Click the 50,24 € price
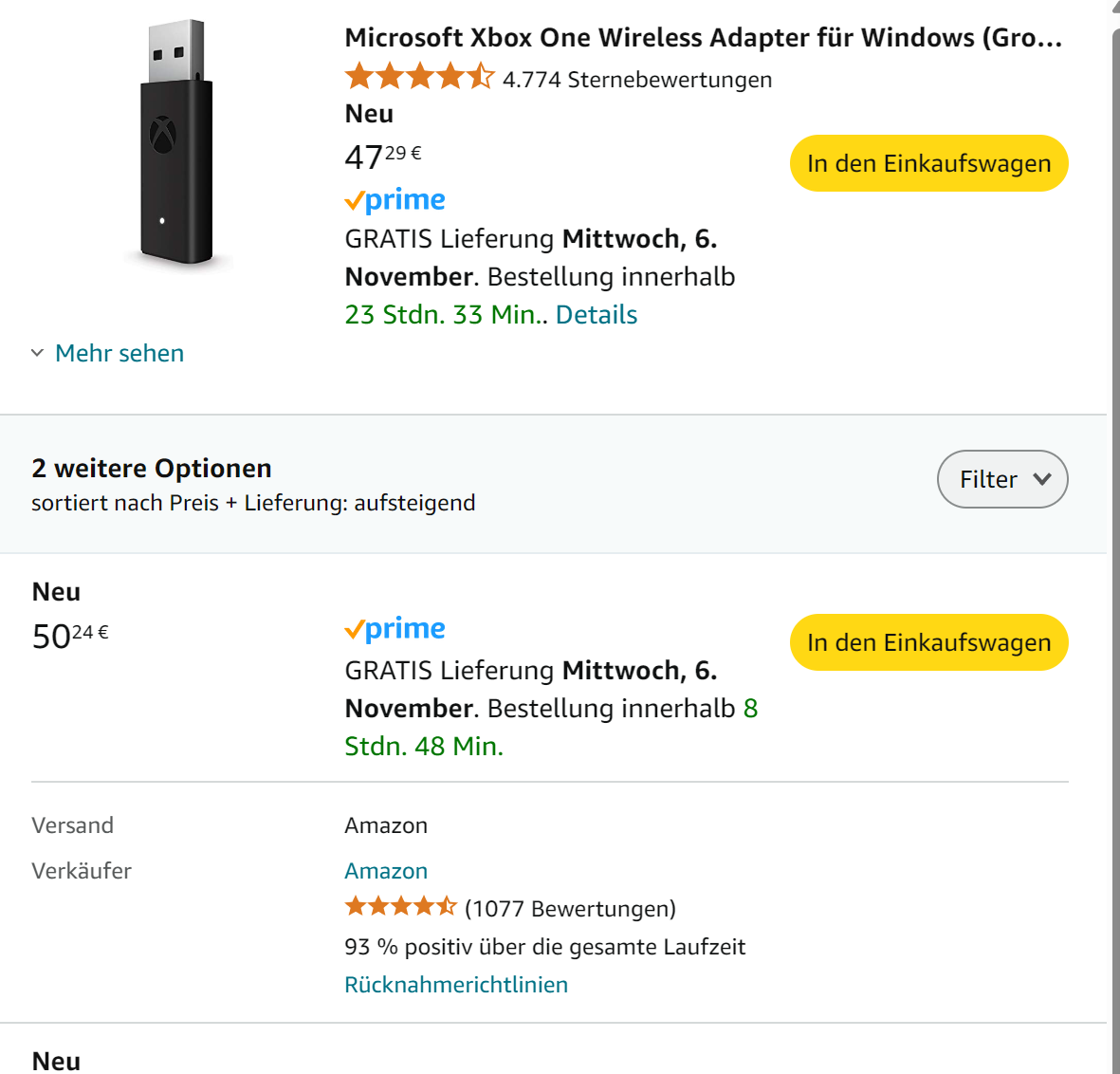Screen dimensions: 1120x1074 click(x=70, y=636)
